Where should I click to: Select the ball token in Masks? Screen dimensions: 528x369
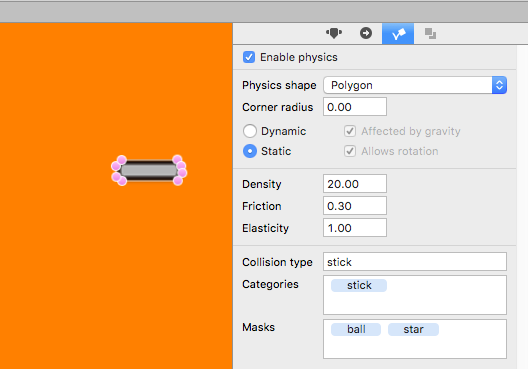356,329
